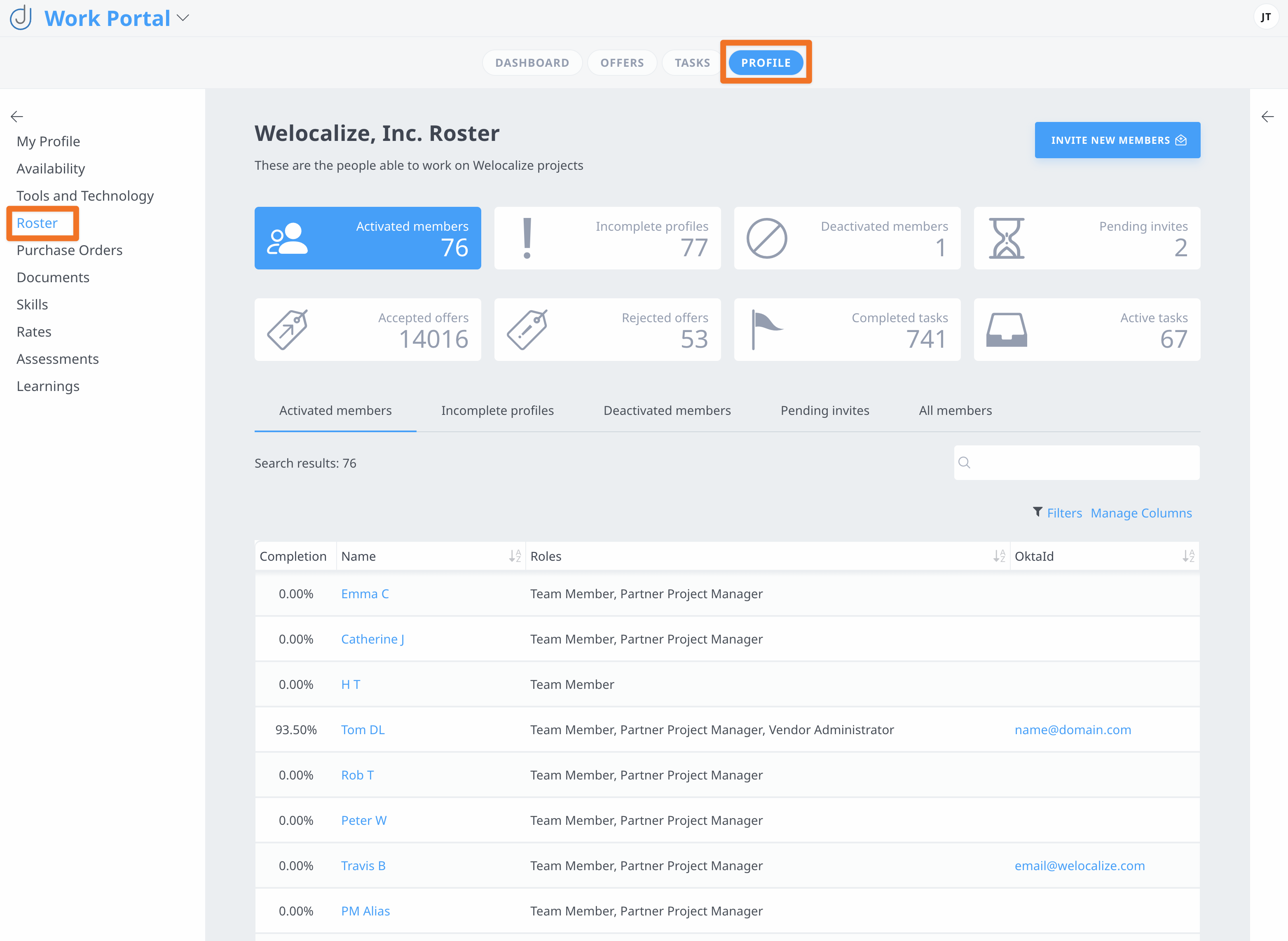Sort the roster by OktaId column
The height and width of the screenshot is (941, 1288).
pos(1188,556)
